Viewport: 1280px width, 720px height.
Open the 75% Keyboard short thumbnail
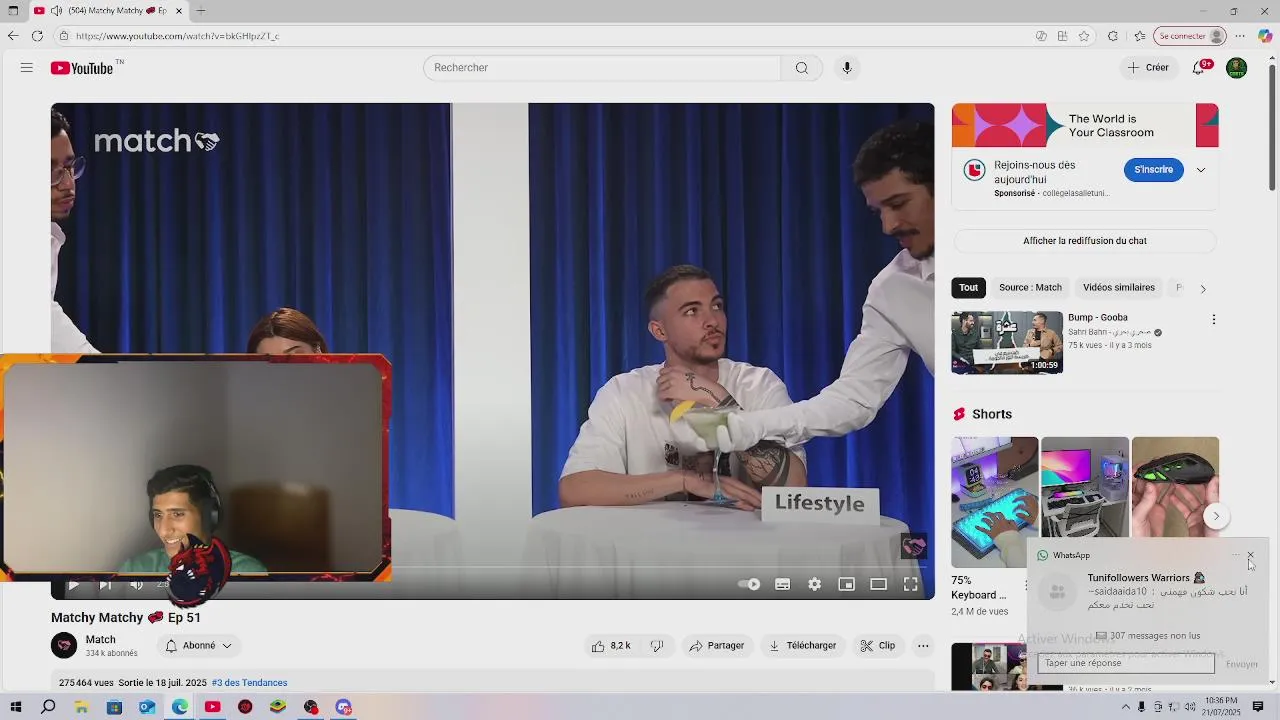click(994, 501)
